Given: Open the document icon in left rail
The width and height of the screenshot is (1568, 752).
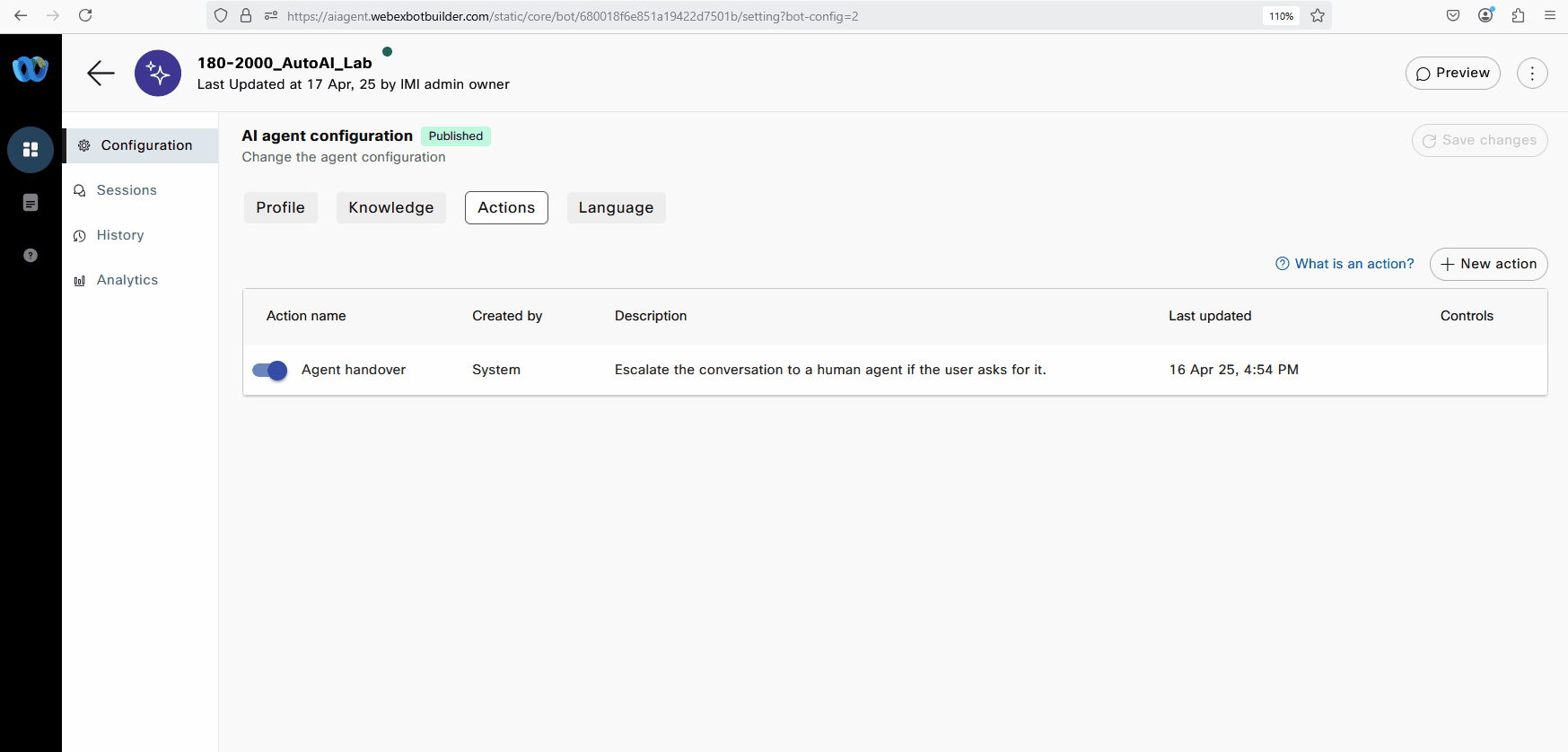Looking at the screenshot, I should pos(31,203).
